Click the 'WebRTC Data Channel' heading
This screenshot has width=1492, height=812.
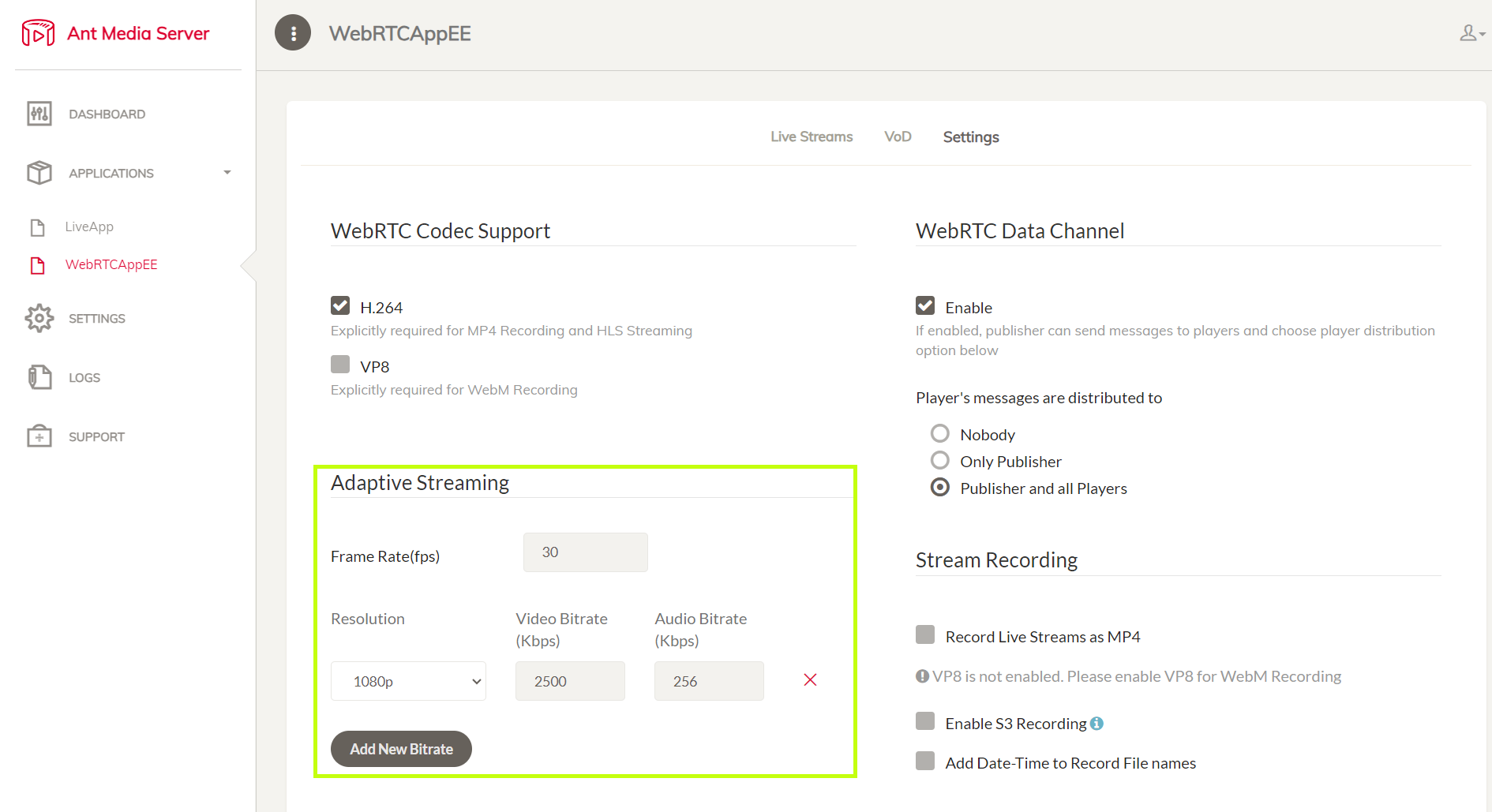pyautogui.click(x=1020, y=231)
